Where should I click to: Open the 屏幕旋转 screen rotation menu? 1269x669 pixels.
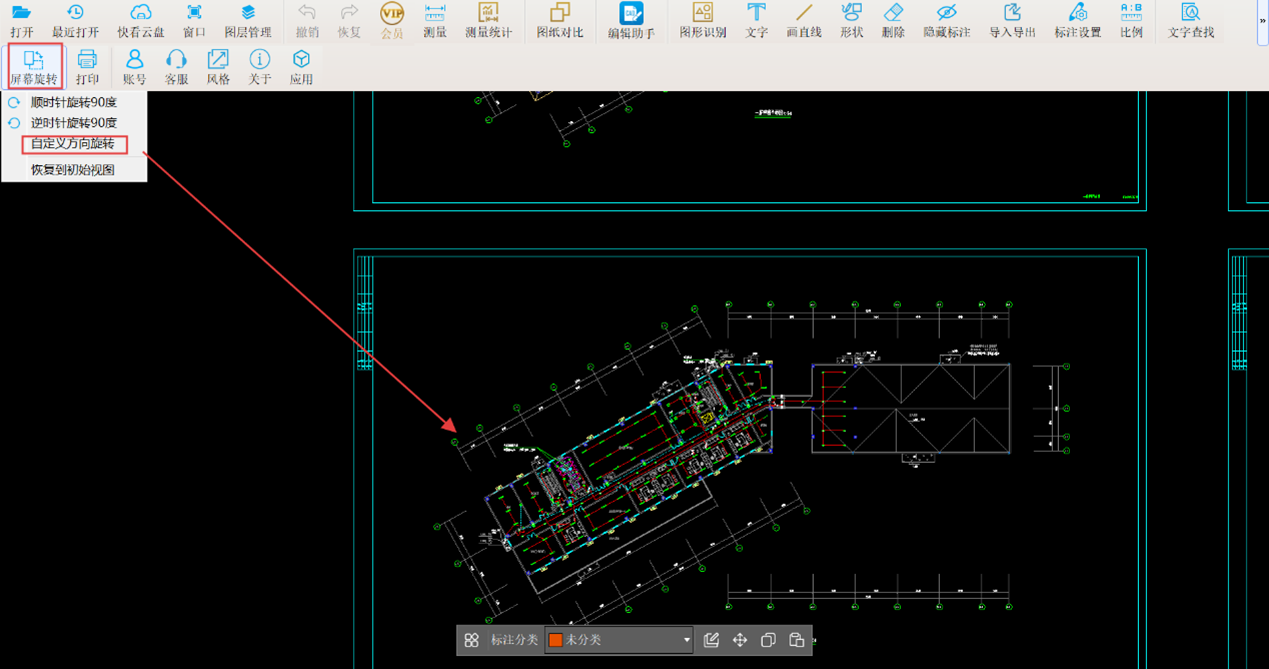click(x=34, y=67)
